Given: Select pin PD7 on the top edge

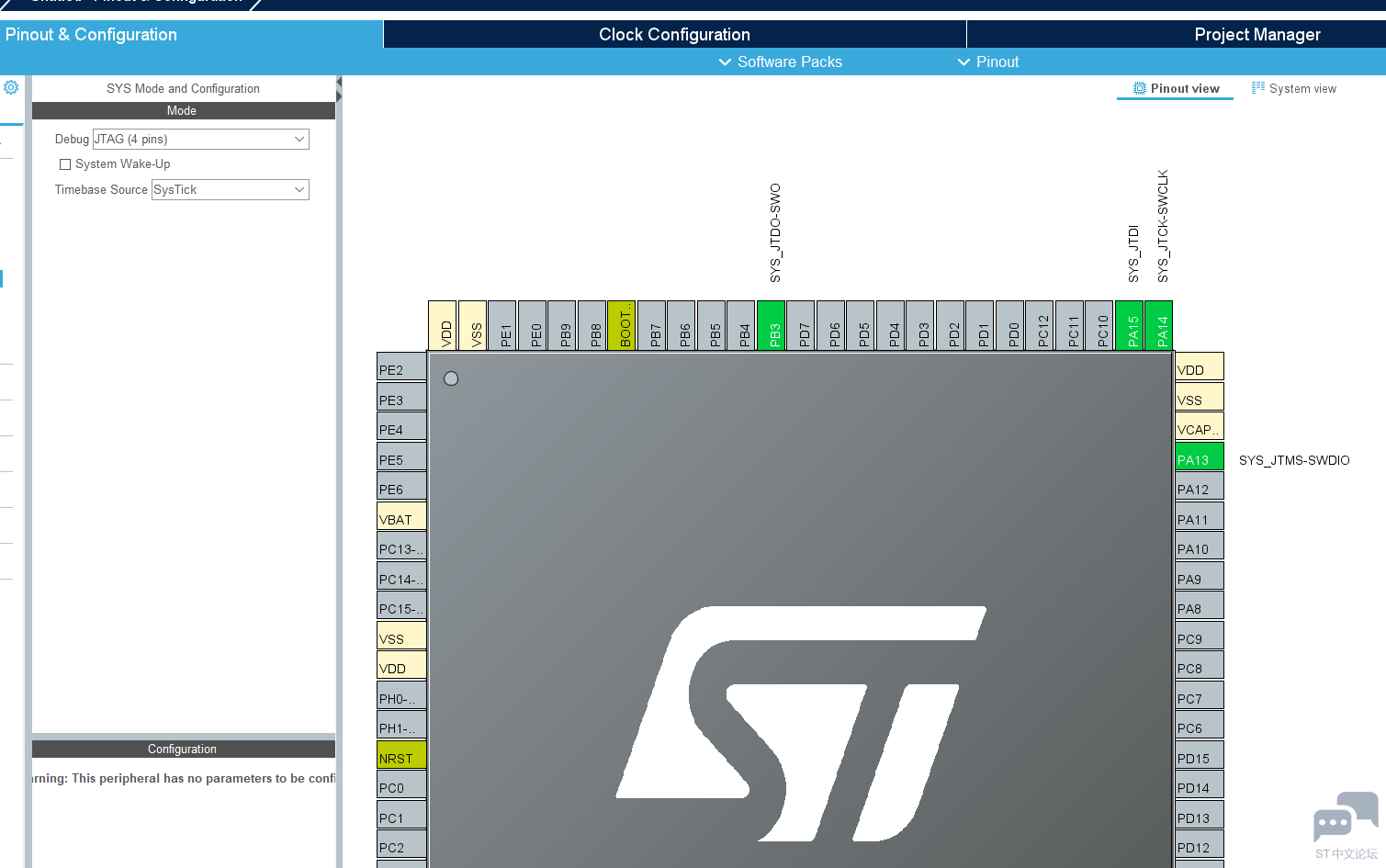Looking at the screenshot, I should click(x=800, y=325).
